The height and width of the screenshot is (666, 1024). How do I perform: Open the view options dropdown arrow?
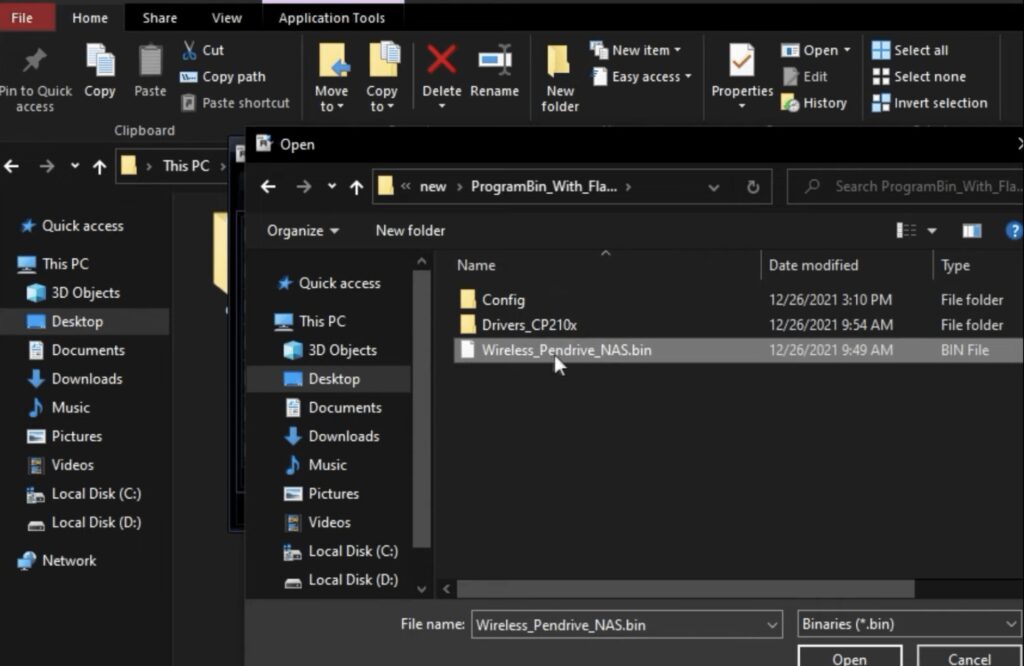coord(932,230)
